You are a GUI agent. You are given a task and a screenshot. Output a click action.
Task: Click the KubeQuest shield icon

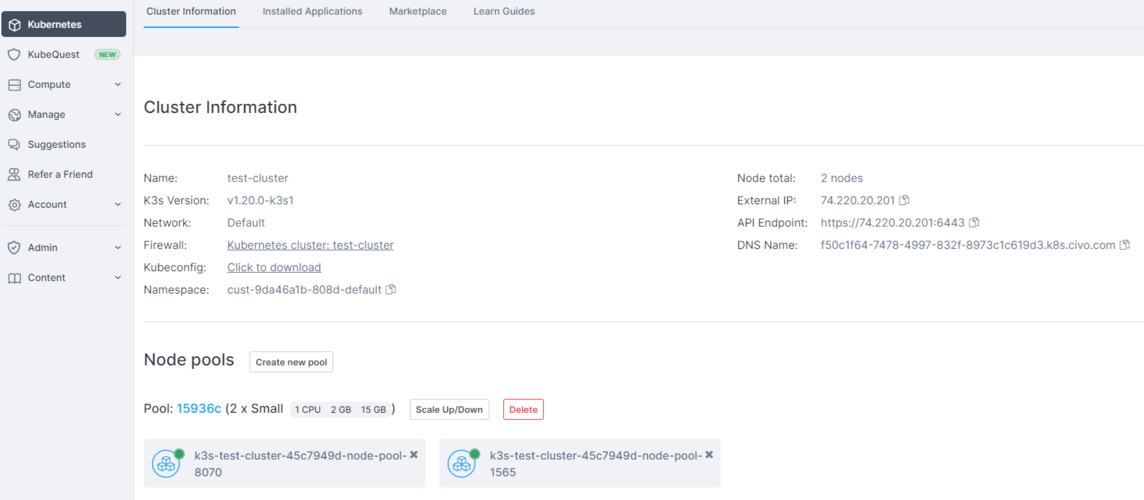pos(15,55)
